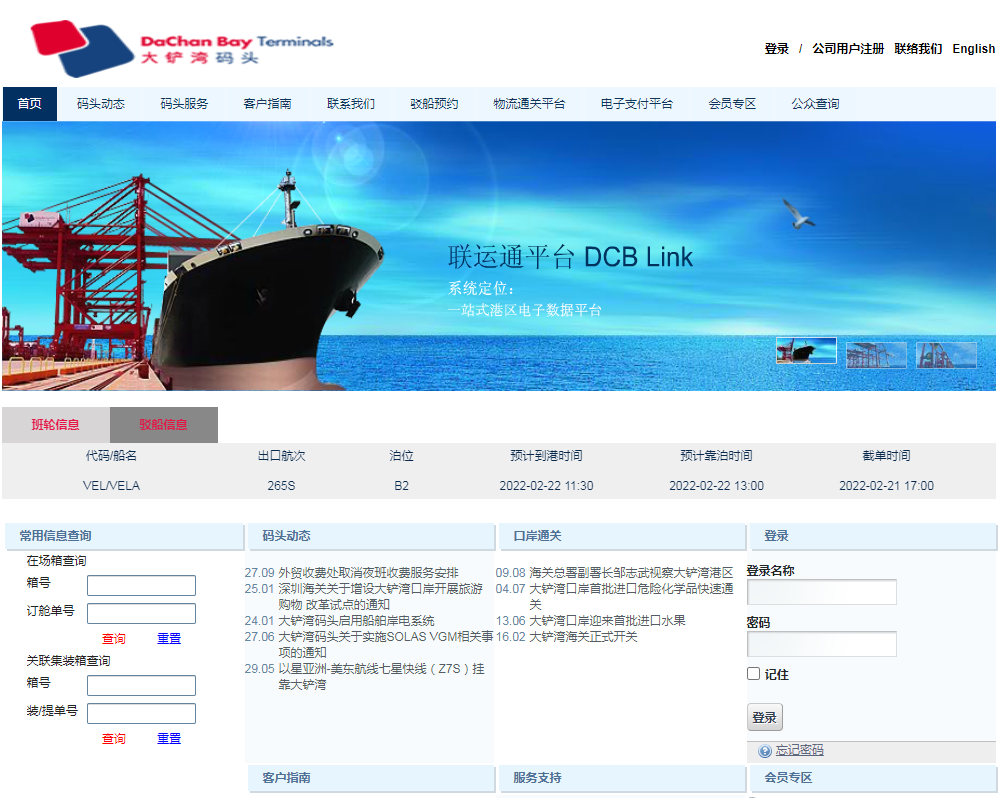The image size is (1001, 798).
Task: Click arrival time 2022-02-22 11:30
Action: pos(546,486)
